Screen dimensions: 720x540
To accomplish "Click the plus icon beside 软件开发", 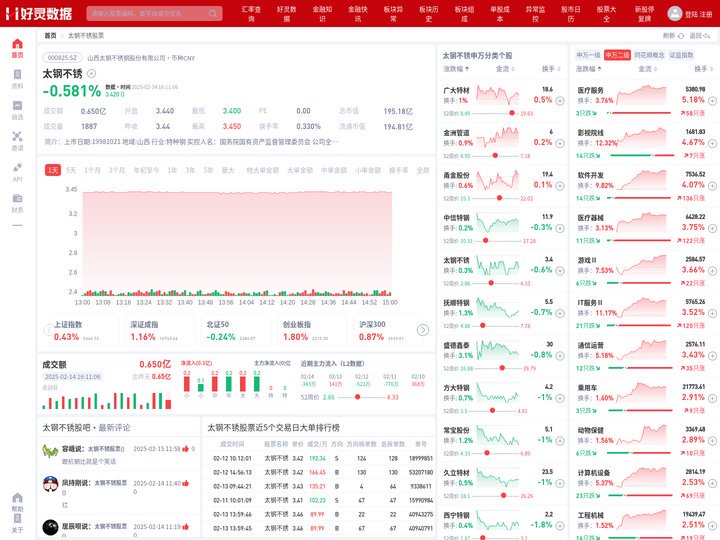I will tap(712, 186).
